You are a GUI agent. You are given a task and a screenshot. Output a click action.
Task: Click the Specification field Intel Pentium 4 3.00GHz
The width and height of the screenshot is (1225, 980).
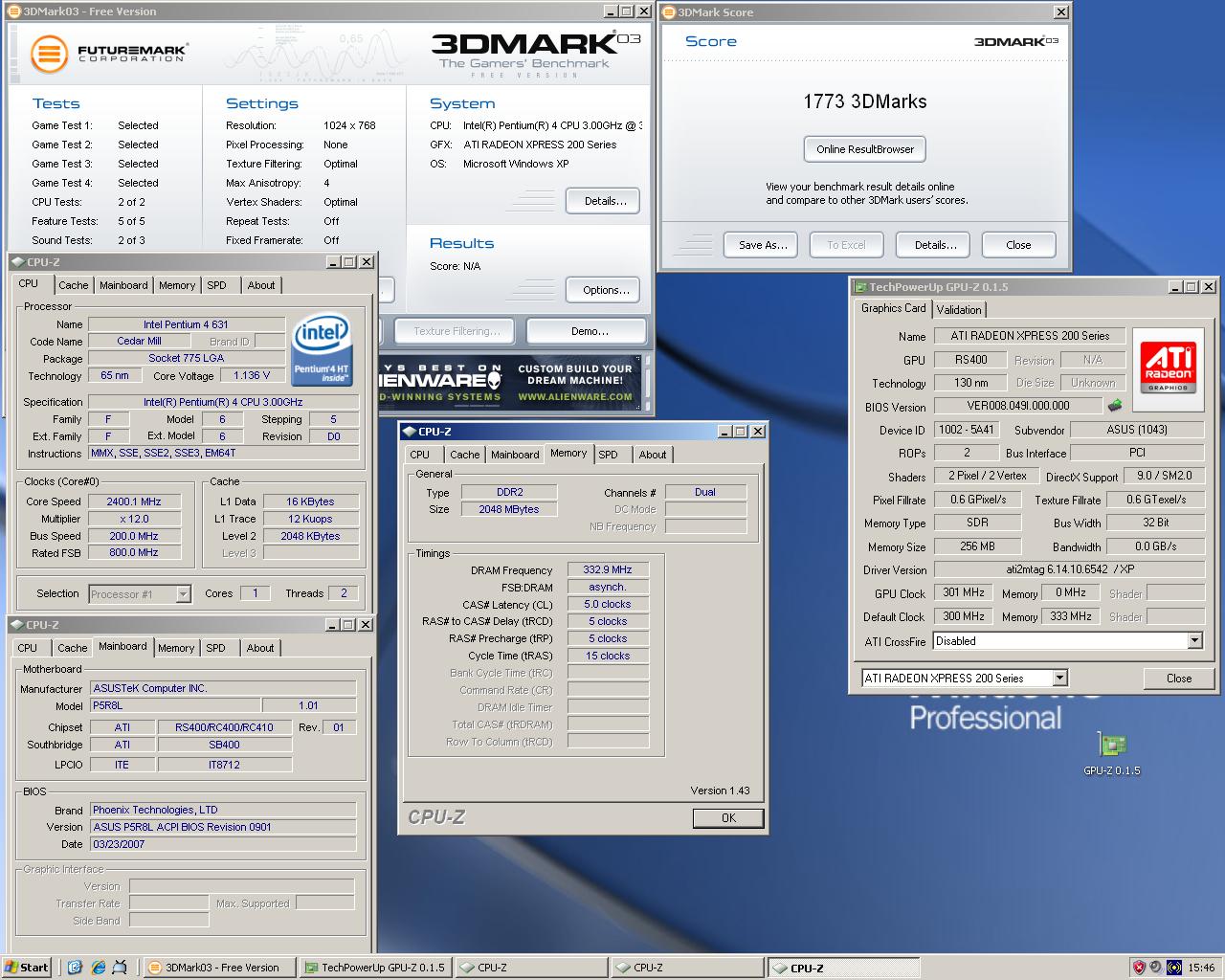click(x=223, y=402)
